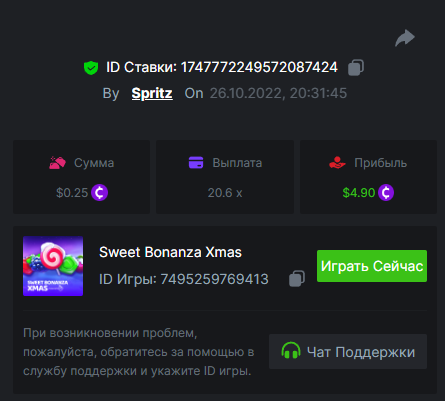Click the share arrow icon
445x401 pixels.
coord(405,38)
